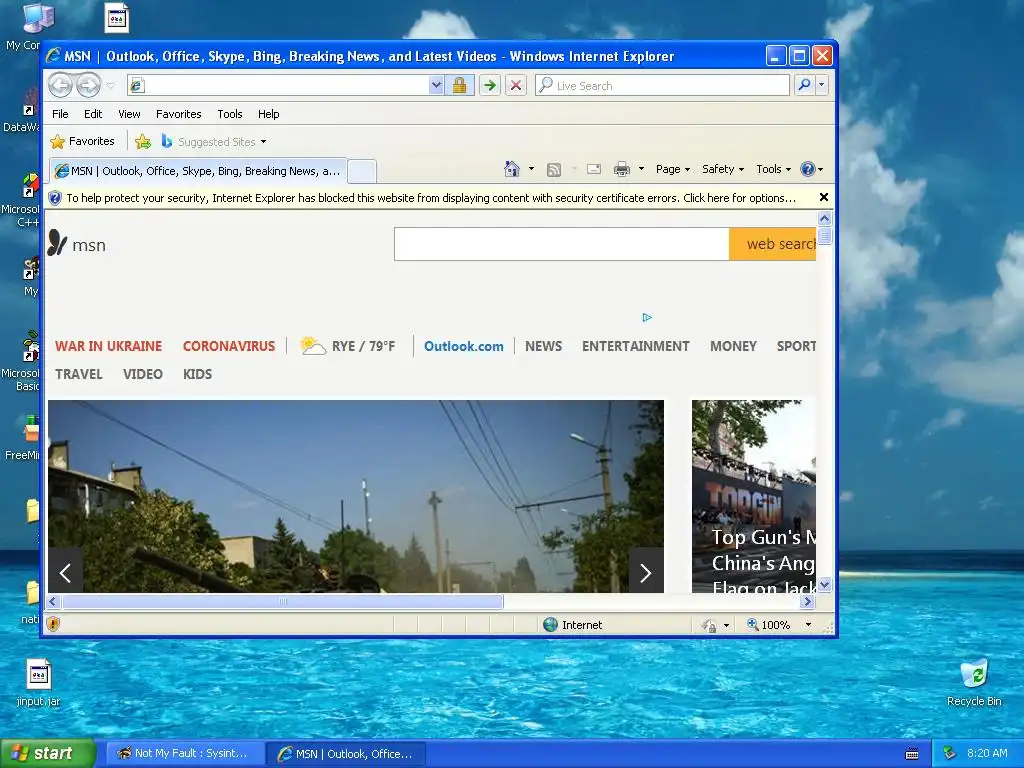
Task: Open the Favorites menu
Action: coord(178,114)
